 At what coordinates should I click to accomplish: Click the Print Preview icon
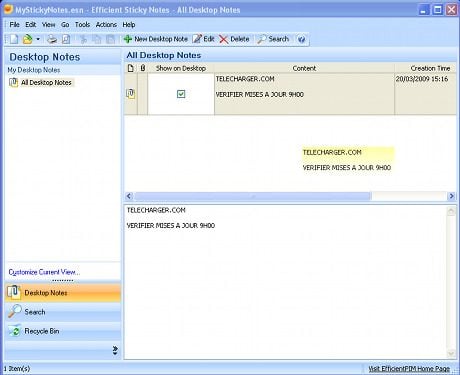(x=66, y=39)
